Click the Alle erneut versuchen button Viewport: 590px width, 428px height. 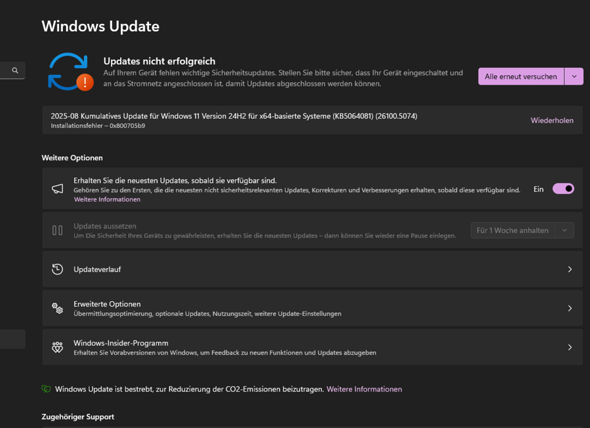[521, 76]
